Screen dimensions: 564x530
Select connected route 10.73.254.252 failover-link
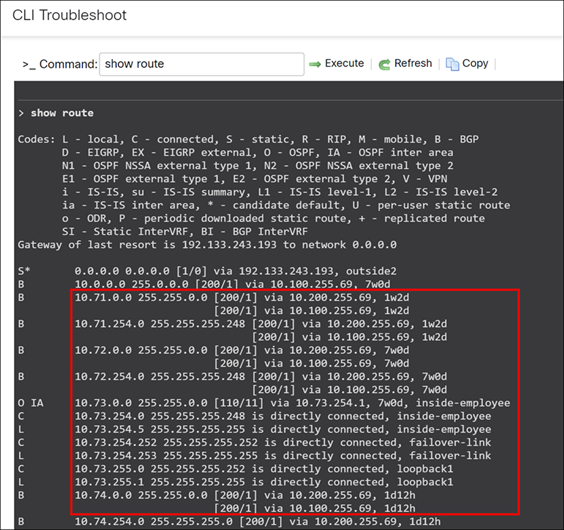pyautogui.click(x=255, y=442)
